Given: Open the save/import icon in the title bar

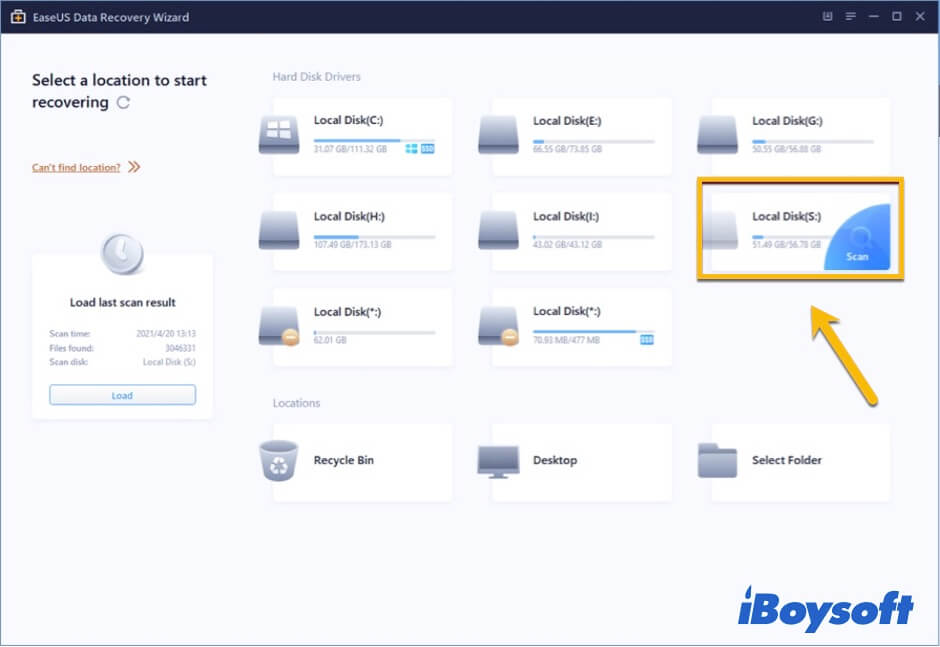Looking at the screenshot, I should [x=826, y=17].
